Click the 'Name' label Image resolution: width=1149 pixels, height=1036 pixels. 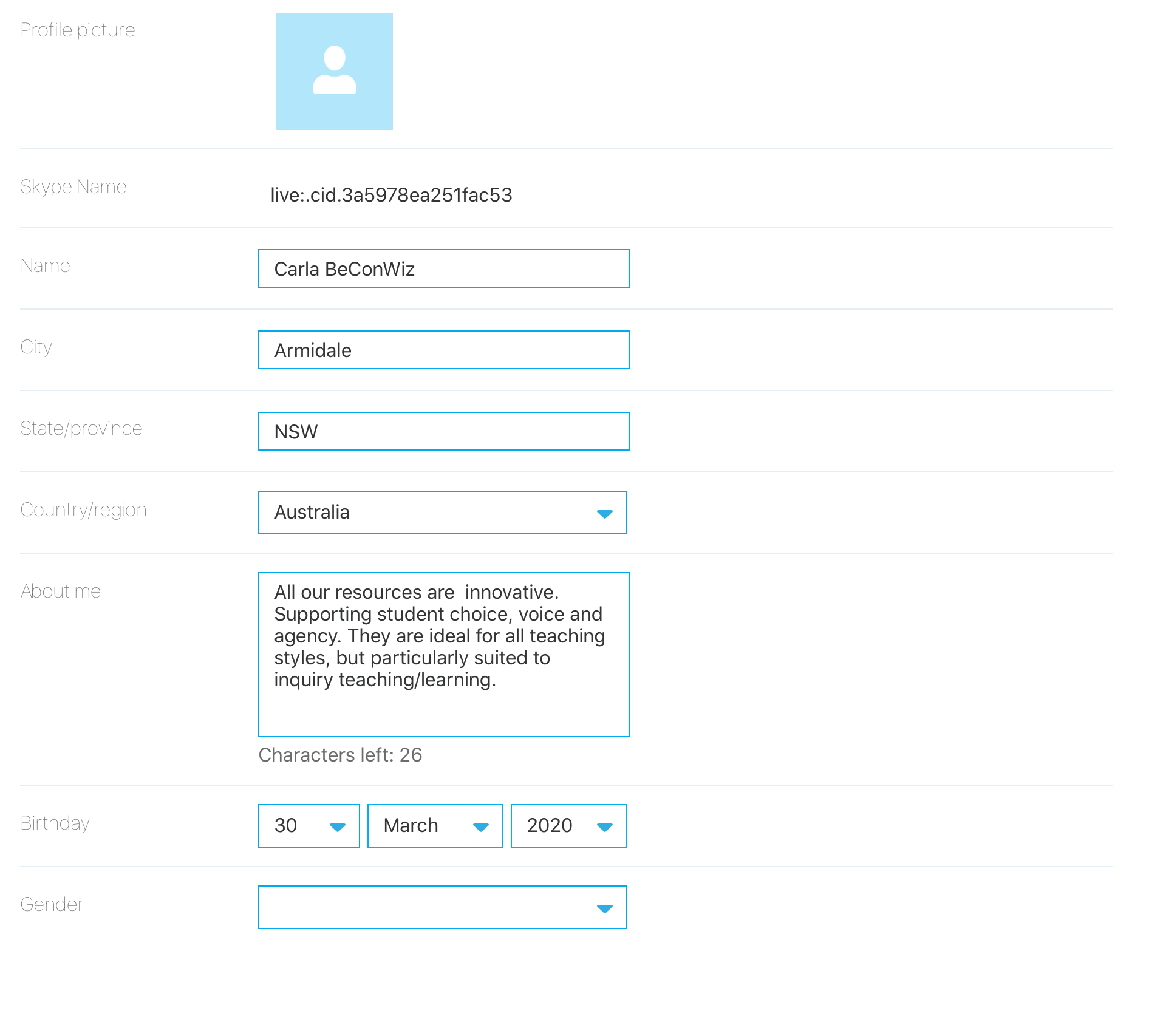pyautogui.click(x=45, y=265)
